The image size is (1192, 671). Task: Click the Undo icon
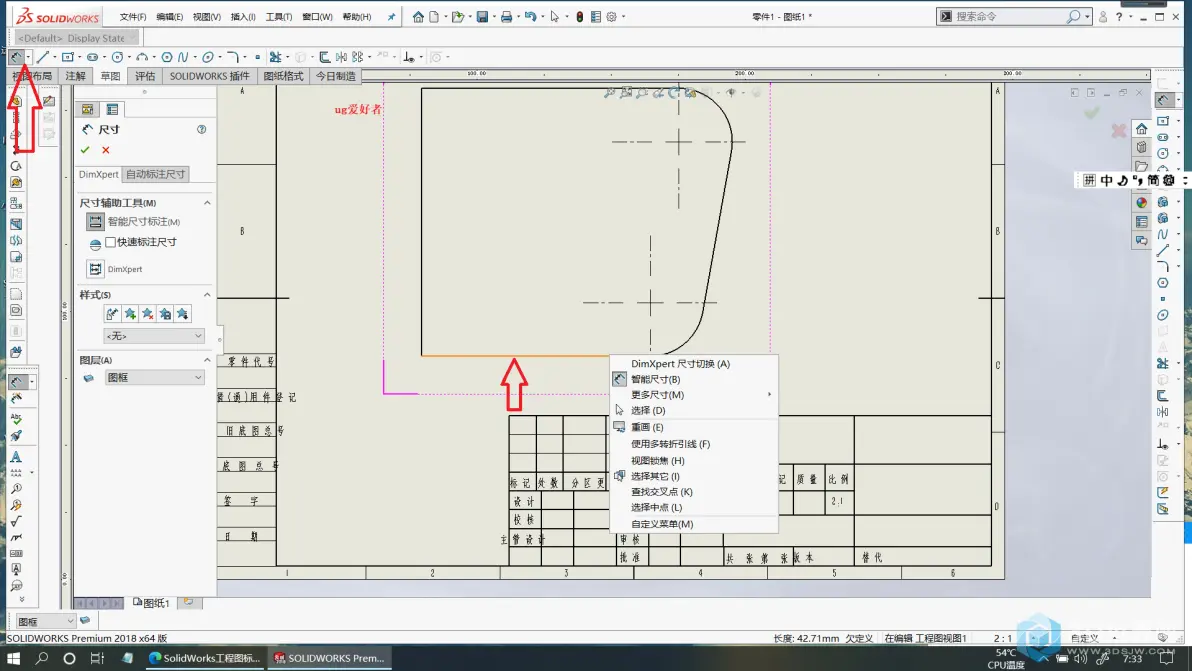[530, 17]
